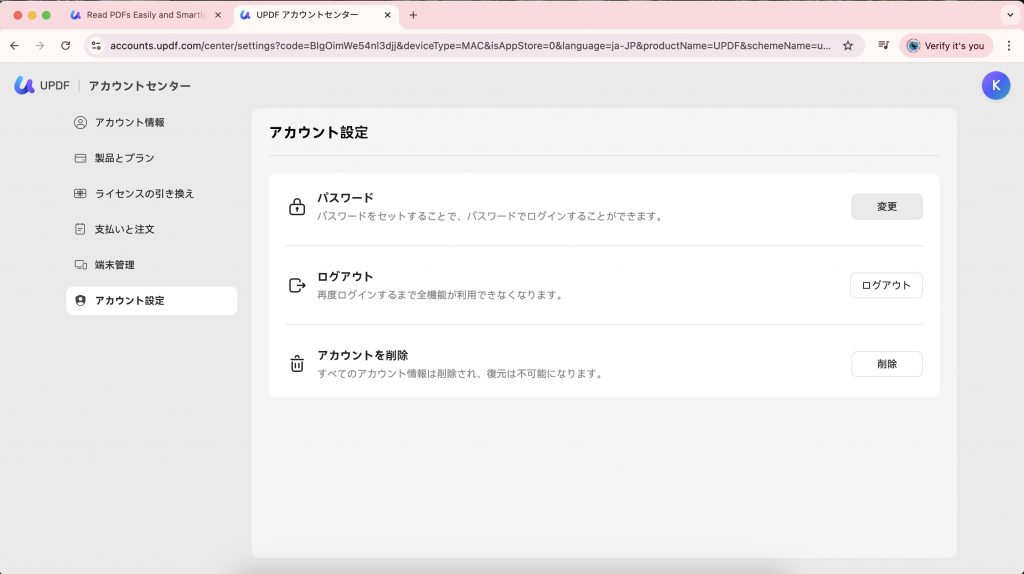Open the K profile avatar
This screenshot has width=1024, height=574.
click(x=995, y=86)
